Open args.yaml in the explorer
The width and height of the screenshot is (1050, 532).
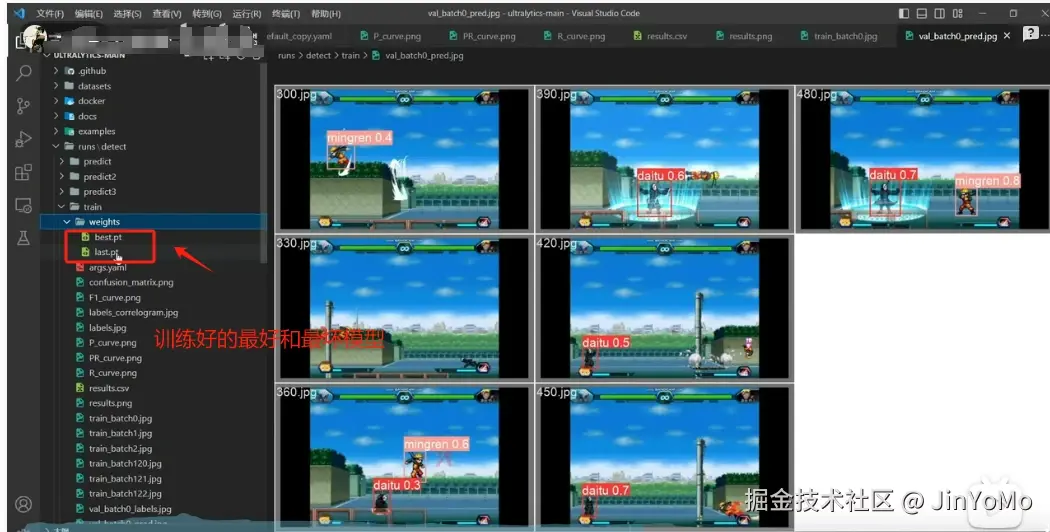coord(107,267)
